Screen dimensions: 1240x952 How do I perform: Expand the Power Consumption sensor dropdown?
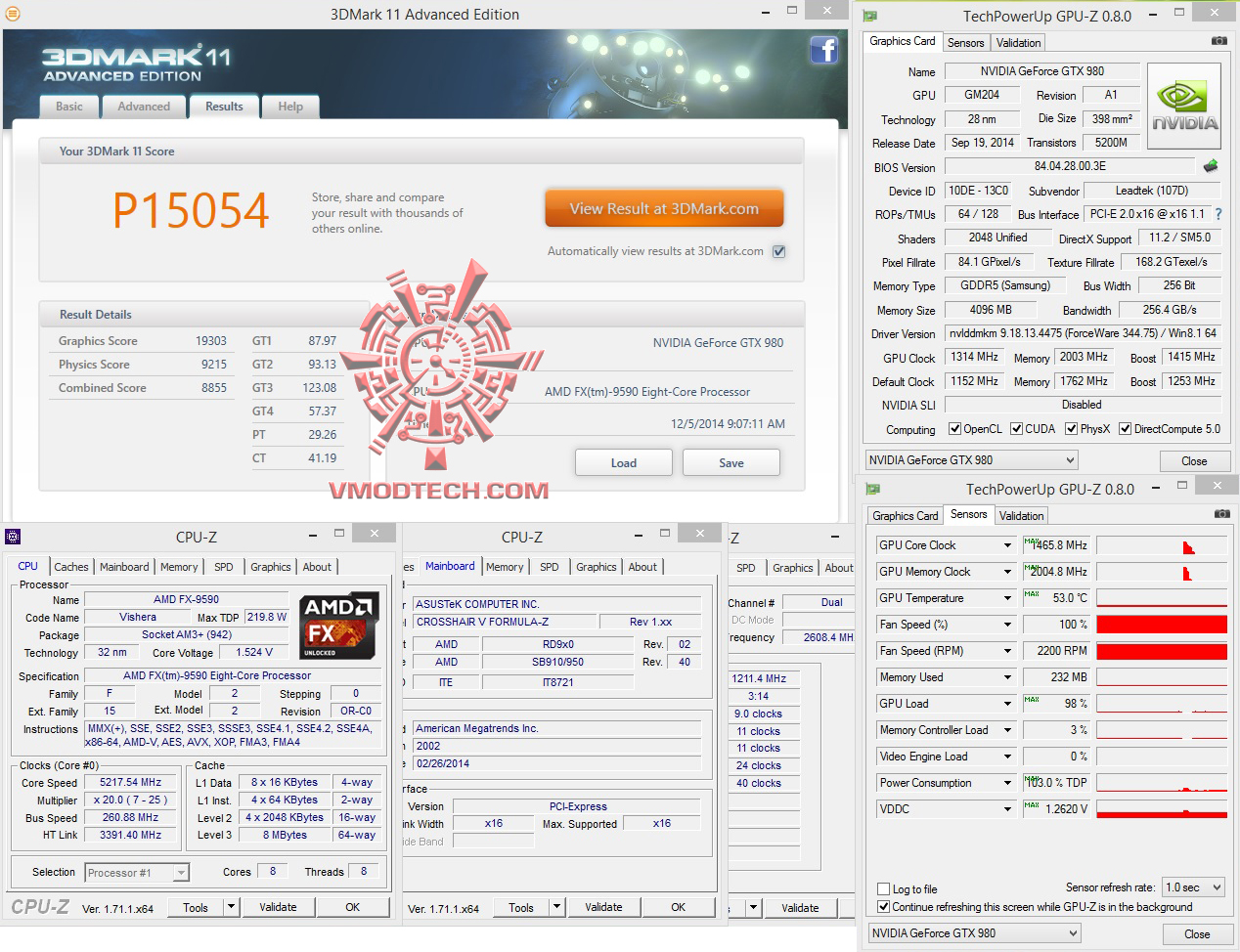(x=1006, y=783)
